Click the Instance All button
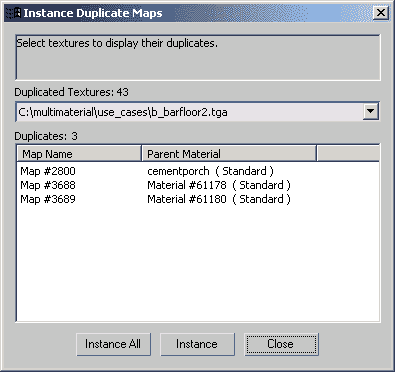The image size is (395, 372). tap(113, 344)
